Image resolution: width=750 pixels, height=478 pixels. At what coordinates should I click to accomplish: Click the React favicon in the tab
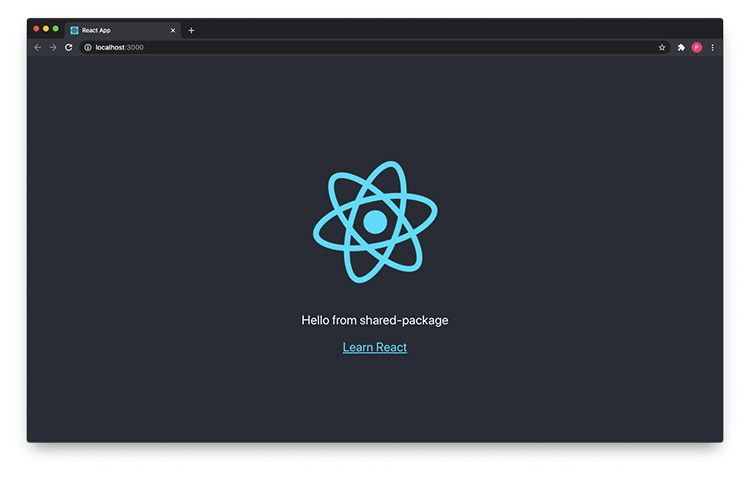(74, 30)
